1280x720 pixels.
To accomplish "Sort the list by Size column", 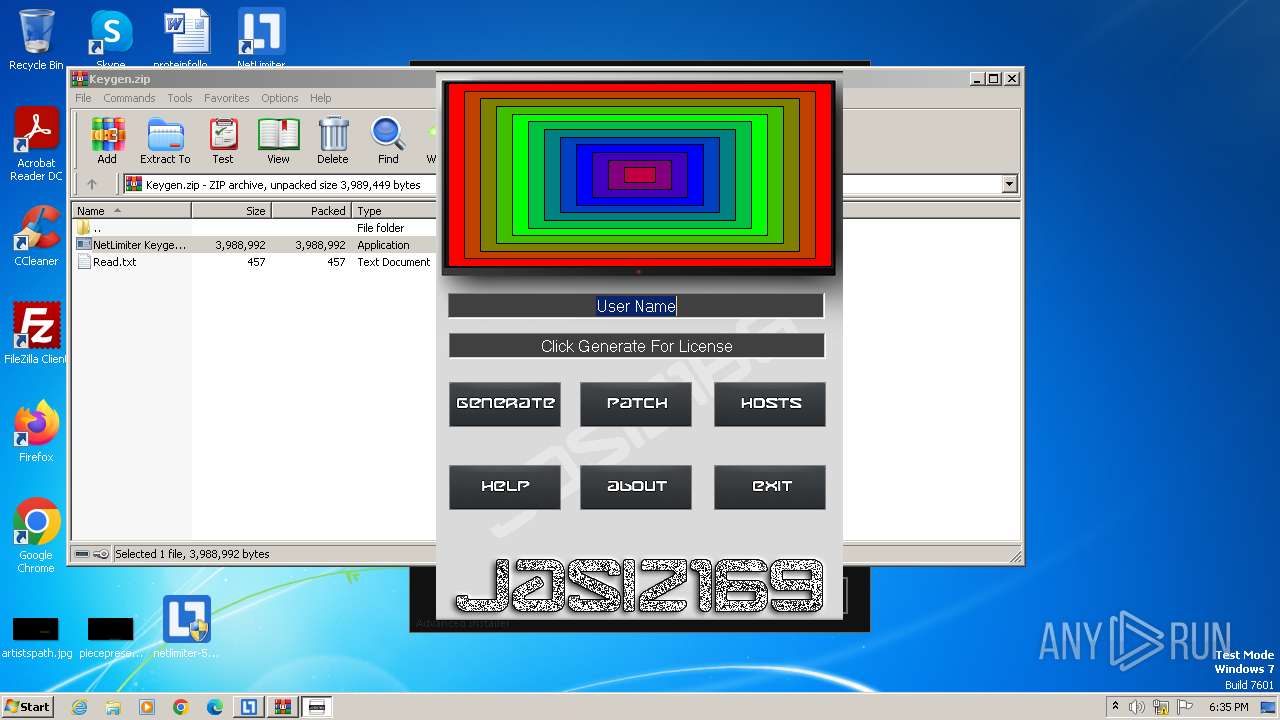I will (x=232, y=211).
